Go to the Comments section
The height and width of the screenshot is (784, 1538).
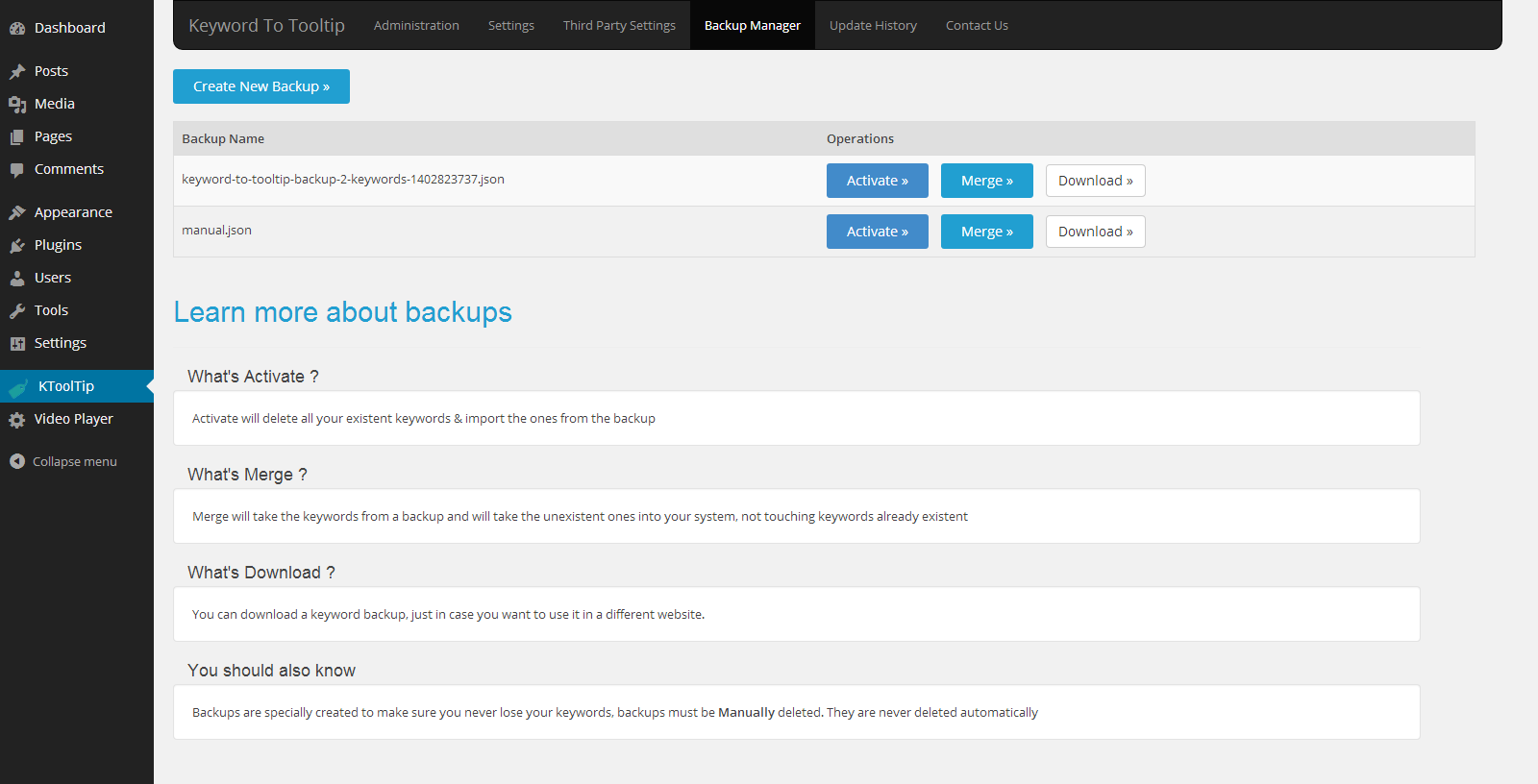click(77, 169)
